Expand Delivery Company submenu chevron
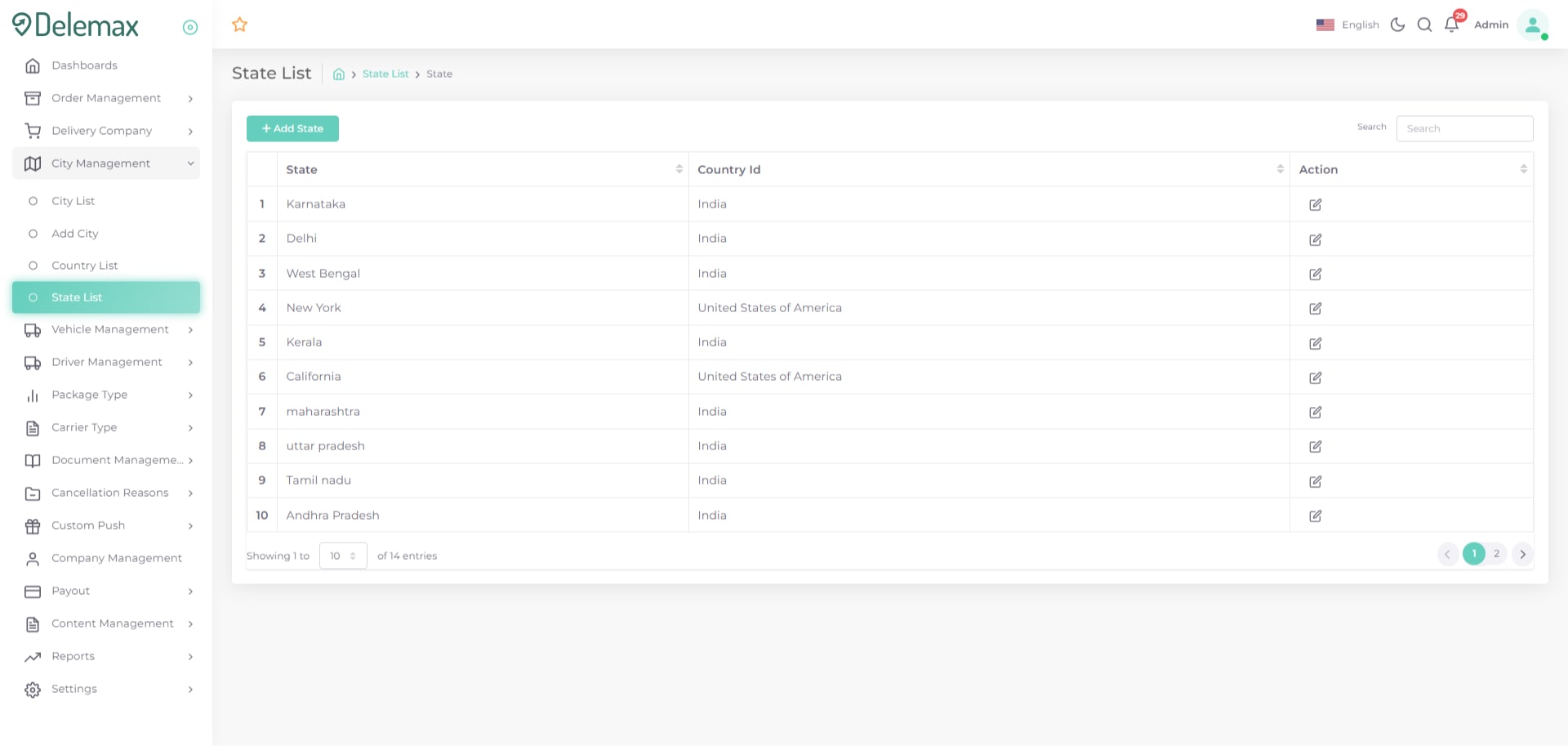 pos(190,132)
